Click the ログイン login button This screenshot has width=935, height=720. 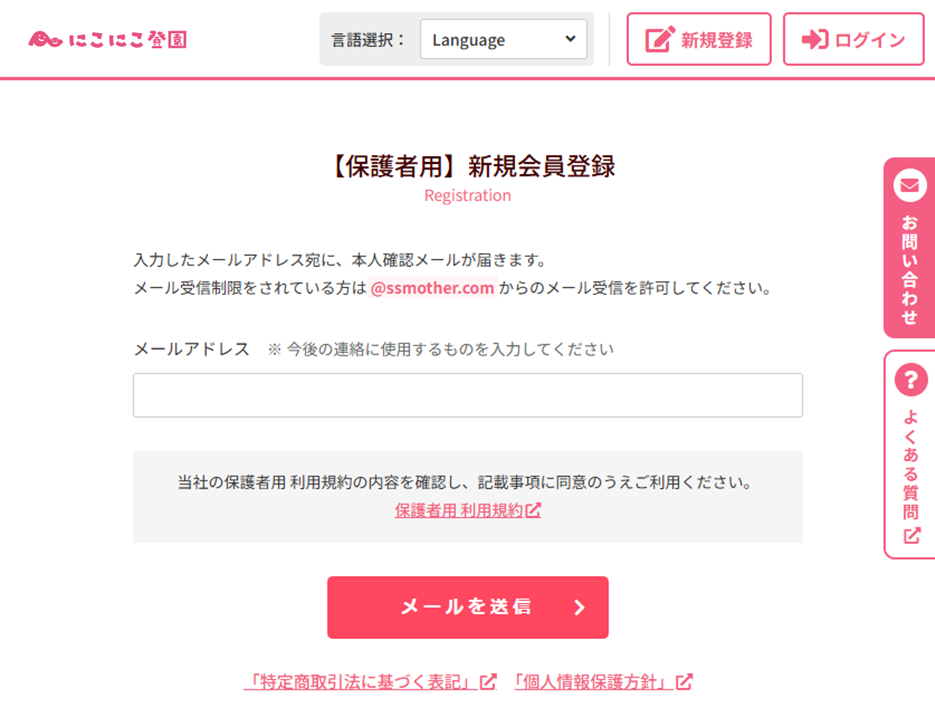853,38
